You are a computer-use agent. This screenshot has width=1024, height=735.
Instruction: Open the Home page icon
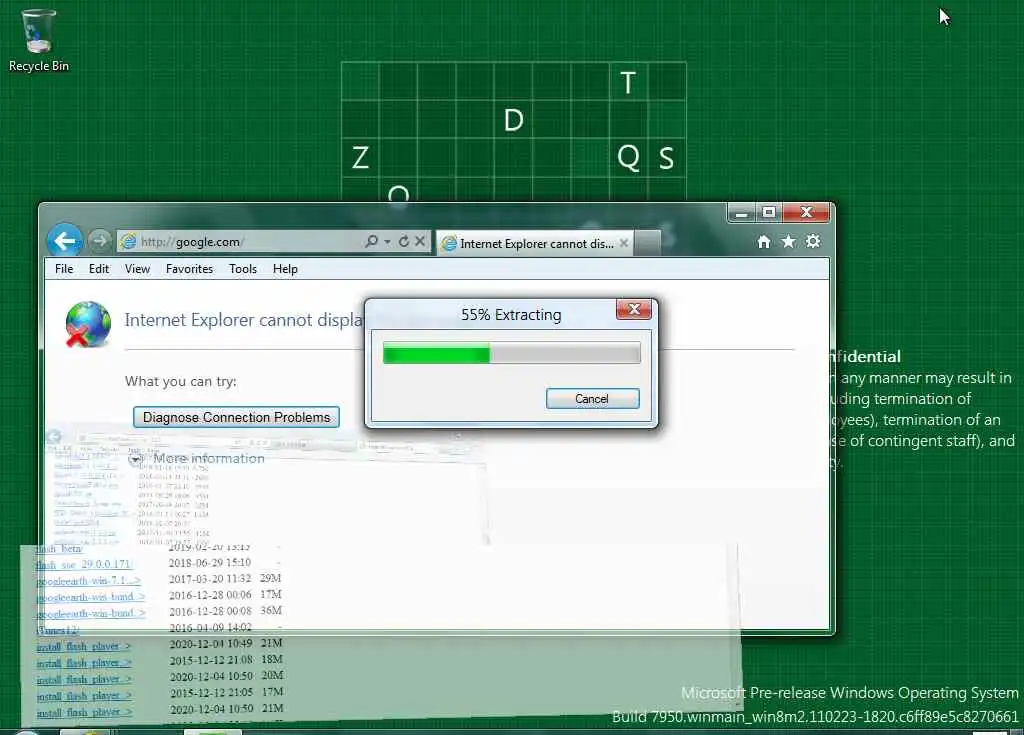(x=763, y=242)
